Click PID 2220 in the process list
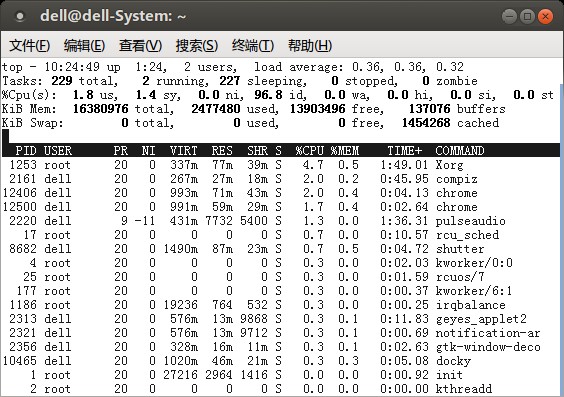Viewport: 564px width, 397px height. (23, 221)
